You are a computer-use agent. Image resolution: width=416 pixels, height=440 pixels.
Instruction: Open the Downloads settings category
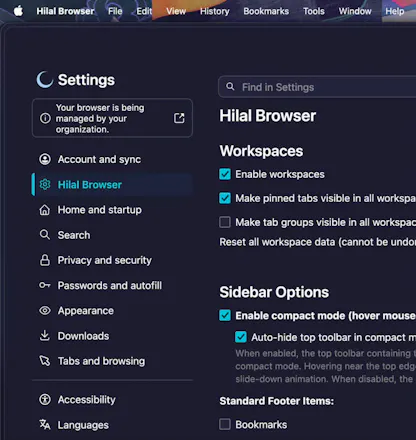(x=112, y=336)
